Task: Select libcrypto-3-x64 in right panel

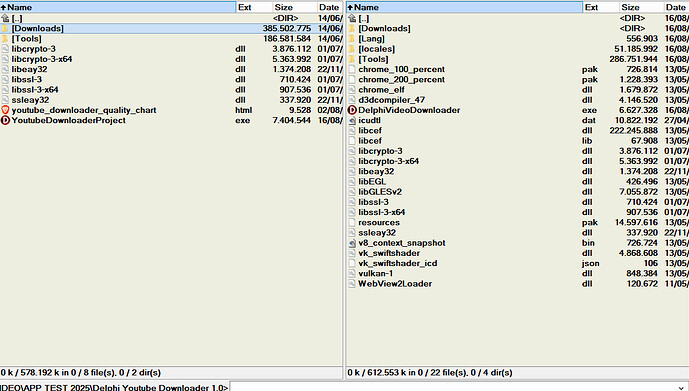Action: pyautogui.click(x=388, y=161)
